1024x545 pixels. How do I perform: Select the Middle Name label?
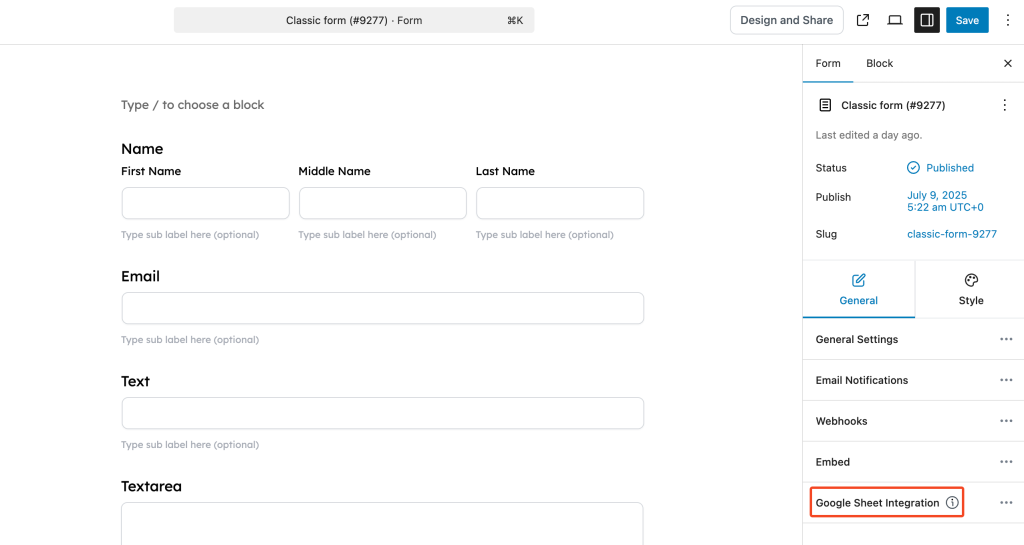click(x=334, y=171)
